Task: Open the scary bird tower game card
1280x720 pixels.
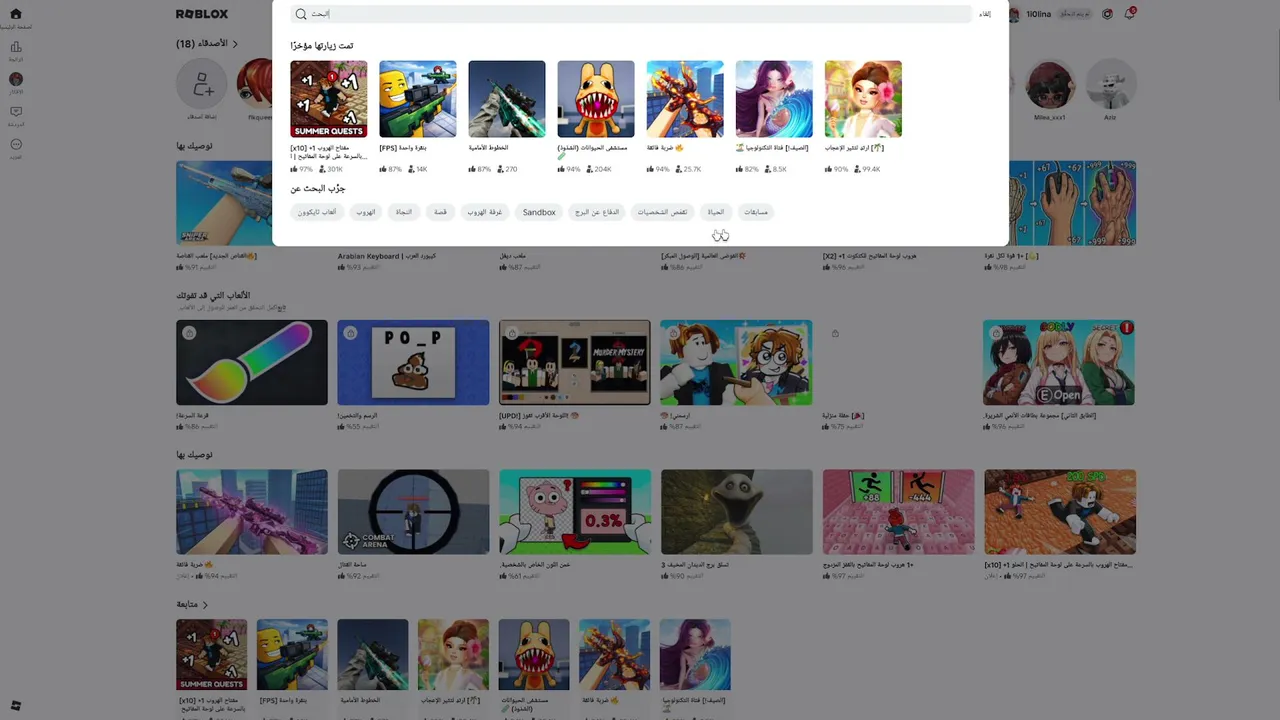Action: click(x=737, y=512)
